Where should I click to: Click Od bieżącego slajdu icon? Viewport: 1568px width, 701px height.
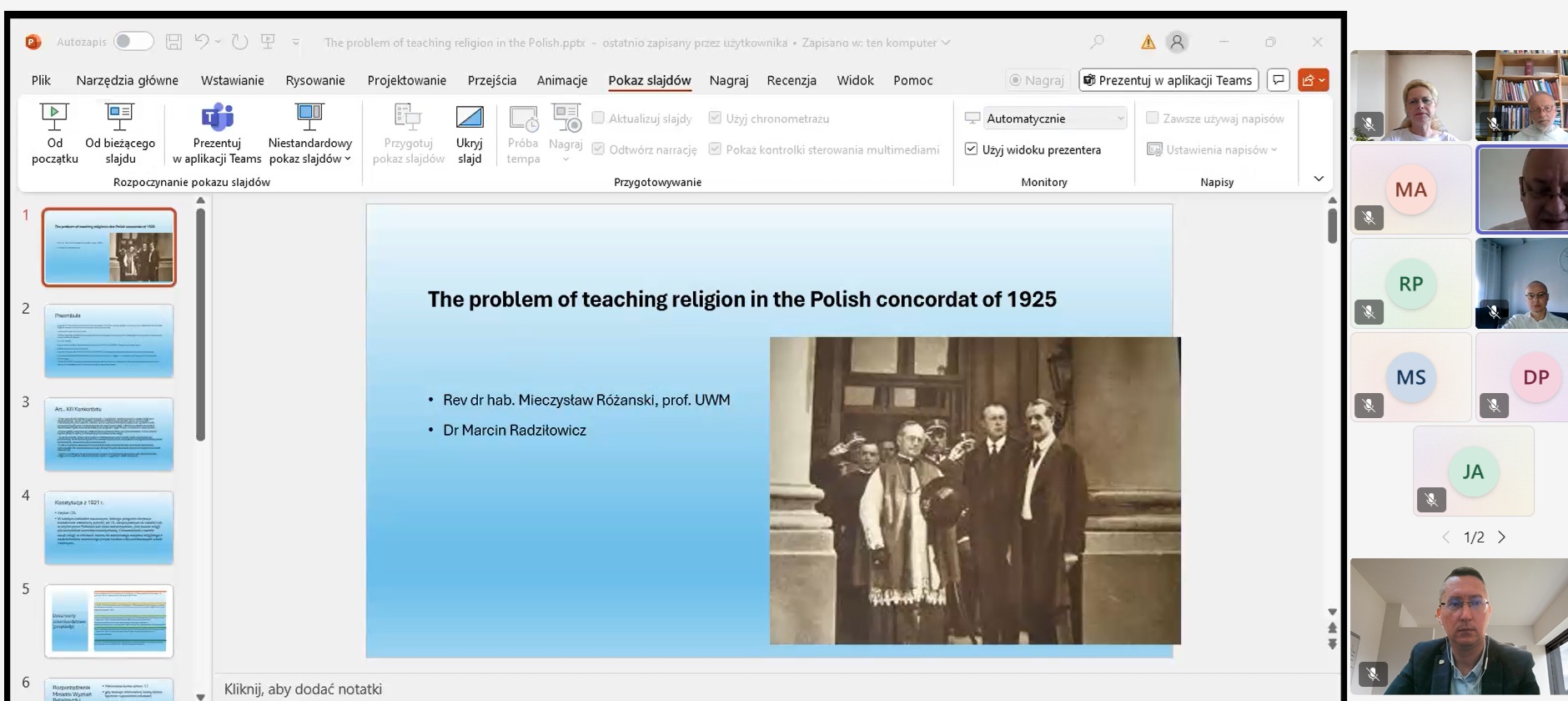(119, 119)
